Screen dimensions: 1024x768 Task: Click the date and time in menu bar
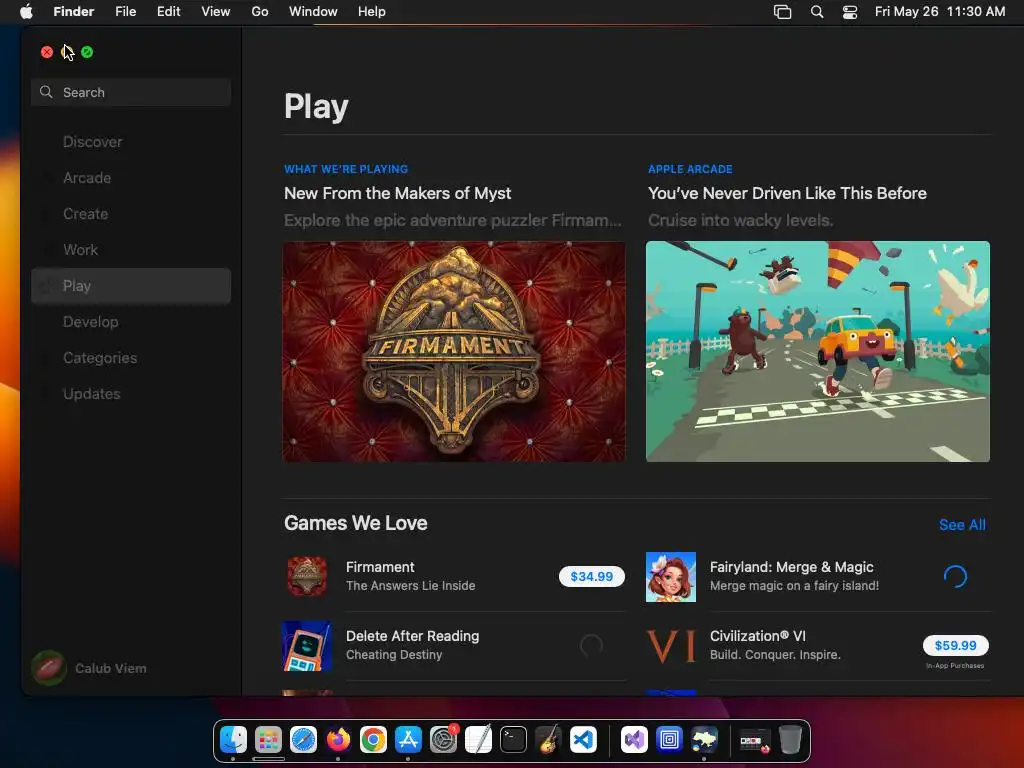click(x=940, y=12)
